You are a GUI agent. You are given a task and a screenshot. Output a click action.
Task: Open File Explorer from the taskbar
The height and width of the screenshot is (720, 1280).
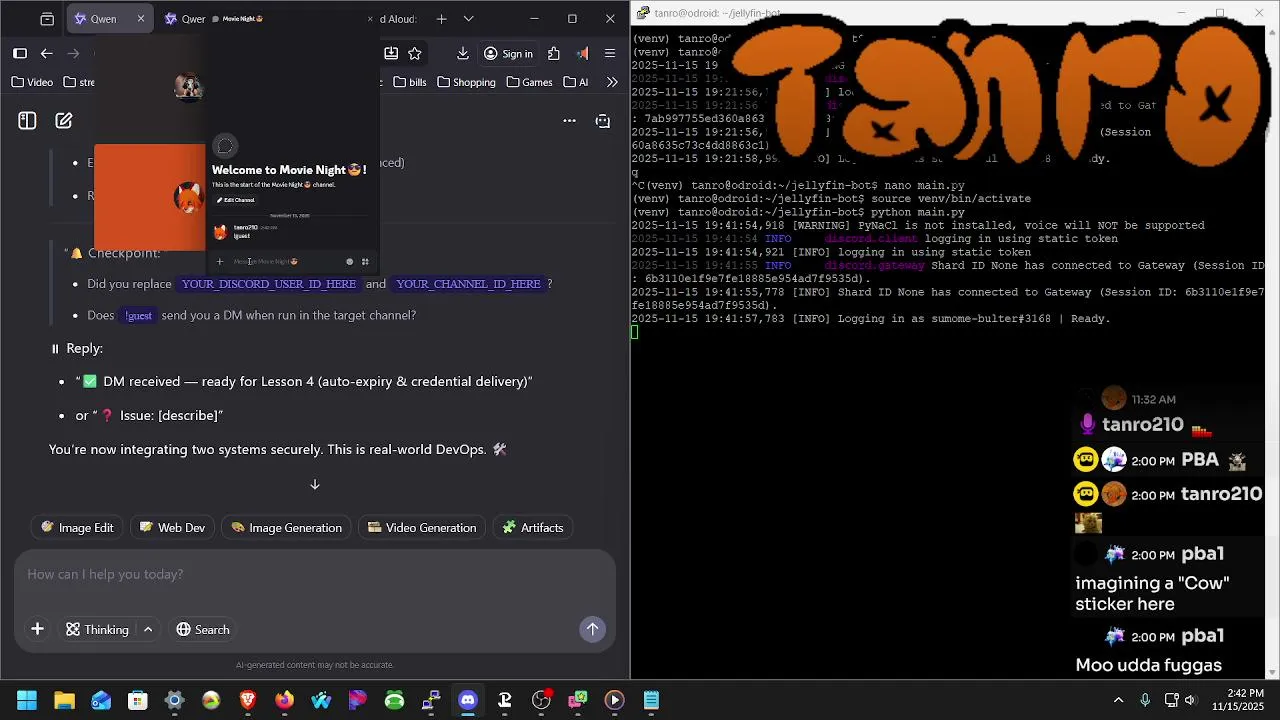(x=64, y=700)
